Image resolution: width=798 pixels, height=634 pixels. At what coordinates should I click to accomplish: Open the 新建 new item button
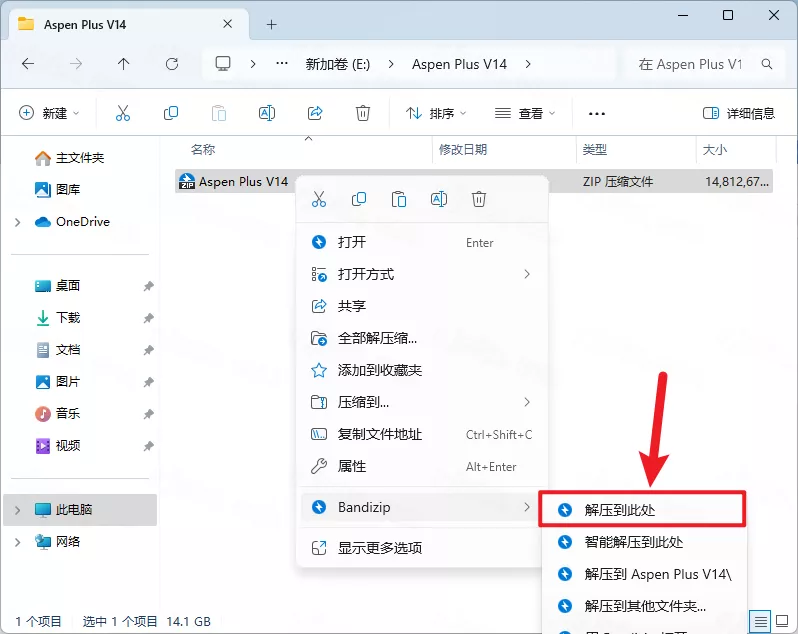49,113
